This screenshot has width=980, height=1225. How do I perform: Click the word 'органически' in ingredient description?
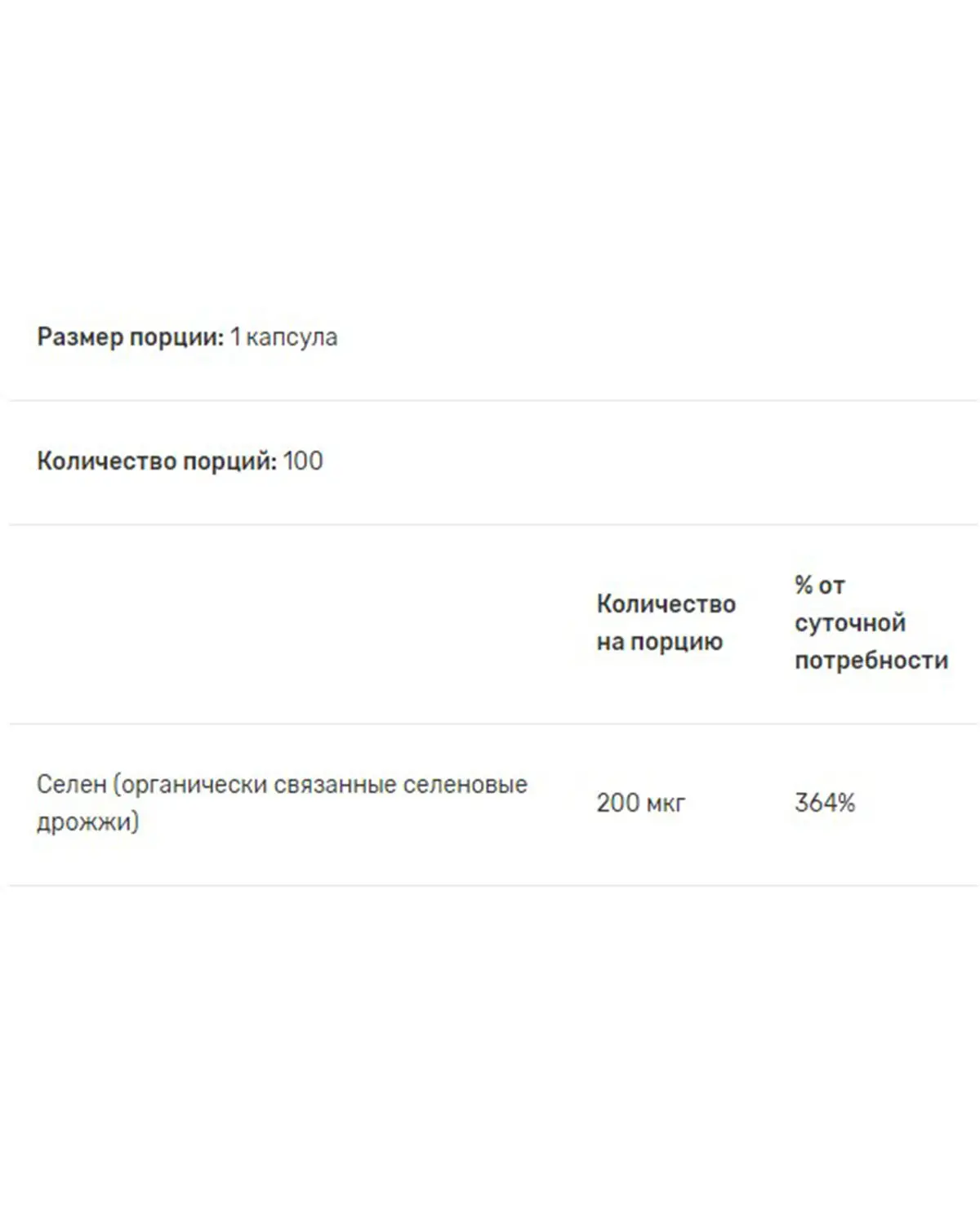tap(189, 784)
